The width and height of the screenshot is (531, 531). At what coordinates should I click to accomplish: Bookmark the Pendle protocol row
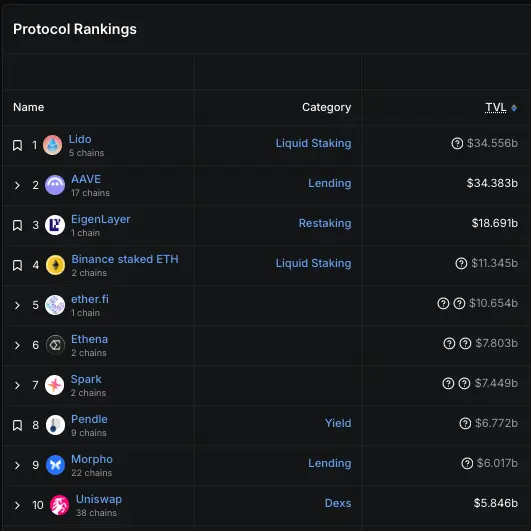tap(18, 425)
